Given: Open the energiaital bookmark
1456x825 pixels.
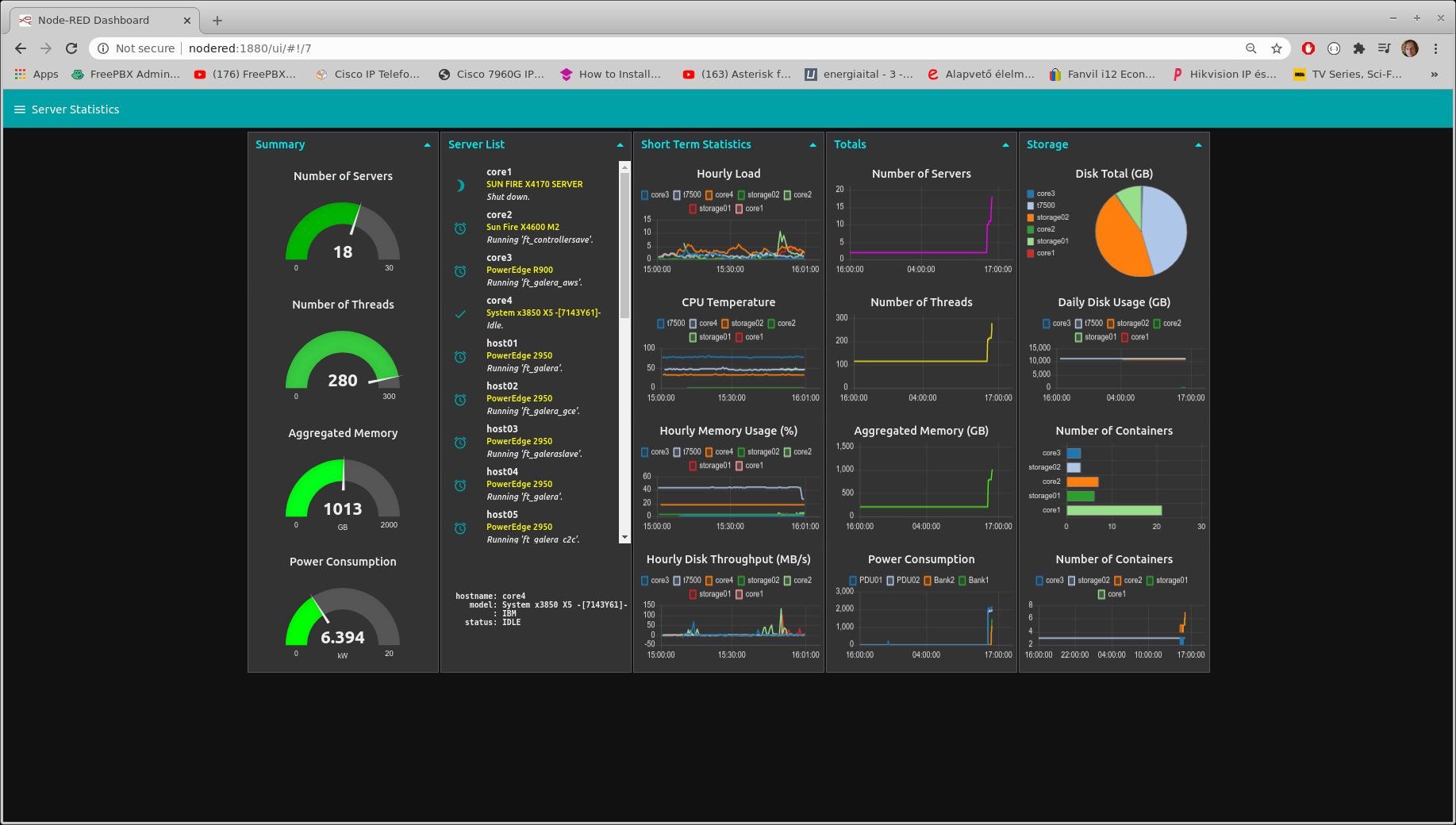Looking at the screenshot, I should click(859, 74).
